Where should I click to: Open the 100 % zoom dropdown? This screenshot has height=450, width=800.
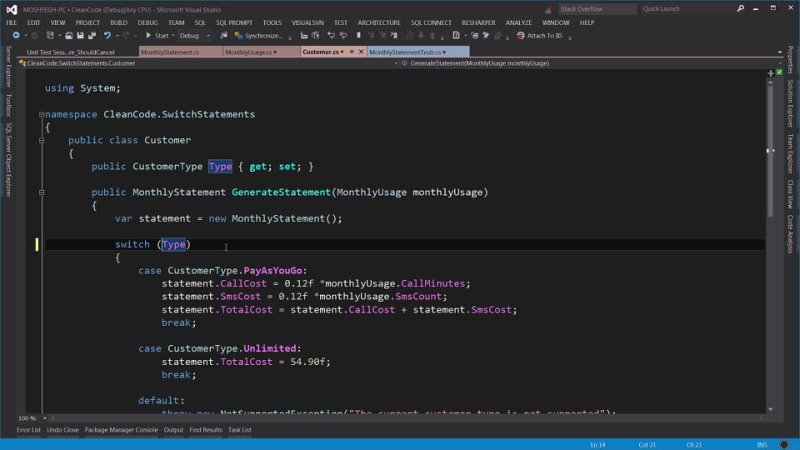tap(31, 418)
